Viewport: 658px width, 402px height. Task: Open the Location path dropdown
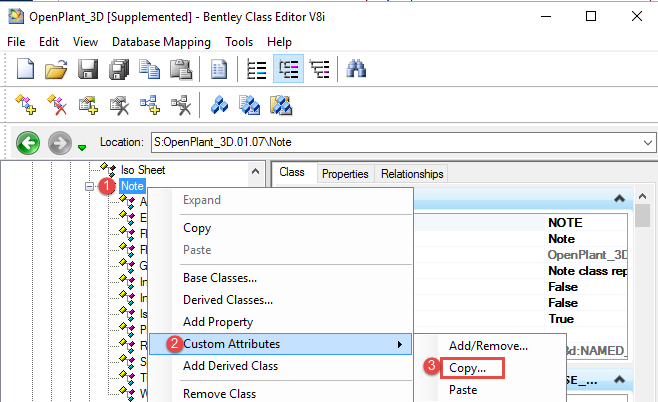[x=648, y=143]
